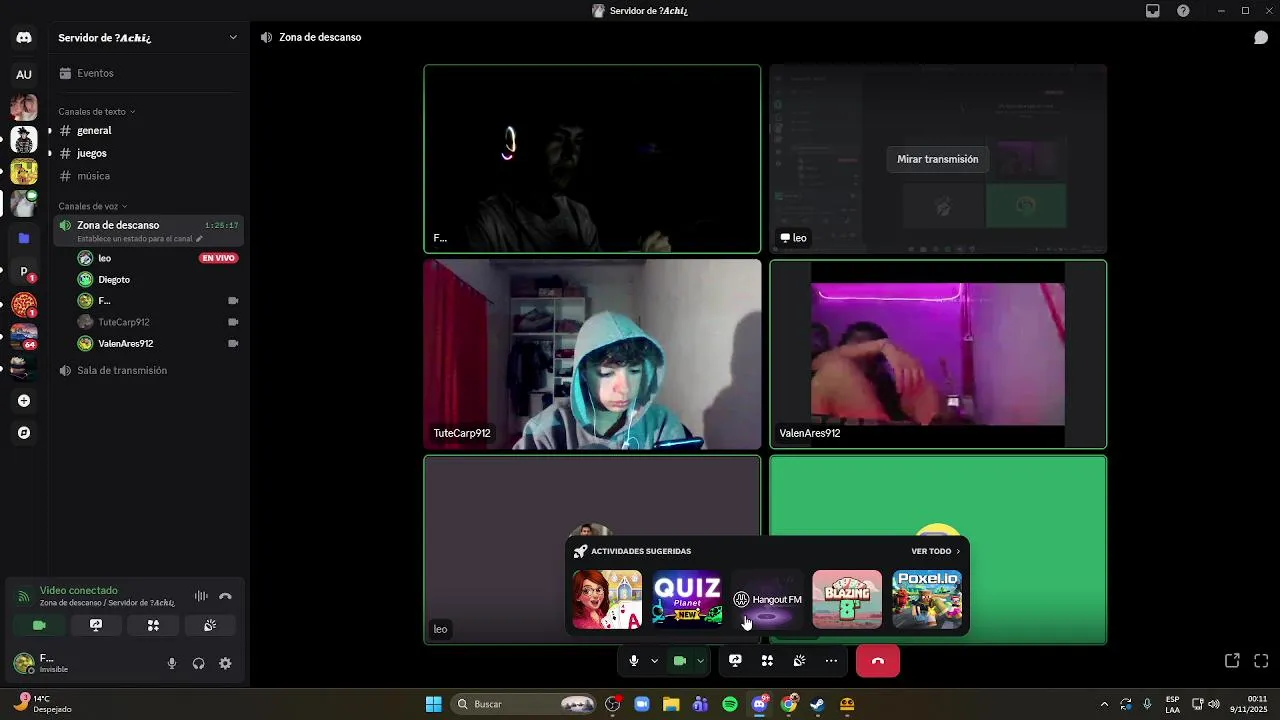Image resolution: width=1280 pixels, height=720 pixels.
Task: Launch the Quiz Planet activity
Action: (687, 599)
